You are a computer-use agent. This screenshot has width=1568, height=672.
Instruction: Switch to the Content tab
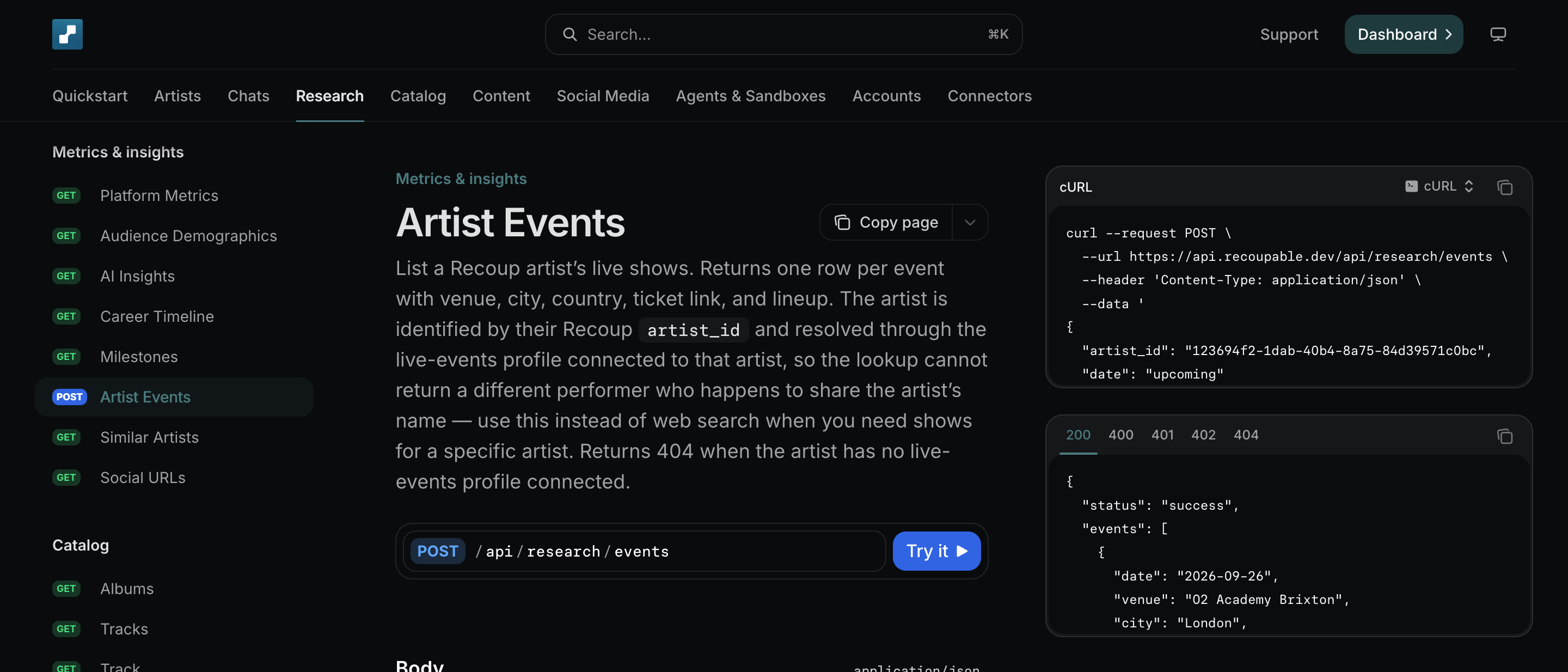pyautogui.click(x=501, y=95)
